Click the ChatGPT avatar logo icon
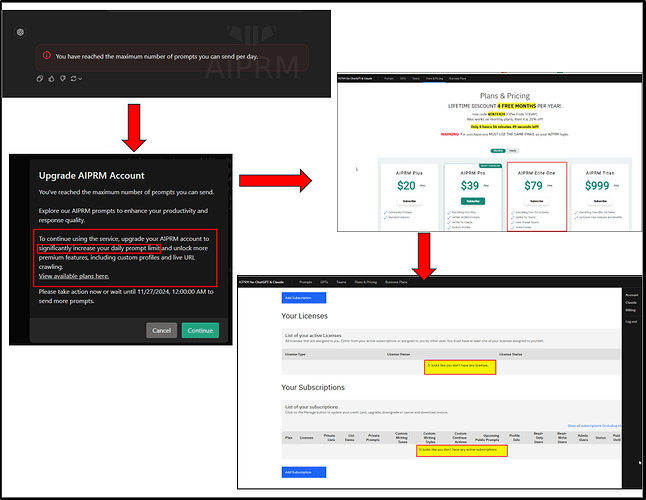This screenshot has height=500, width=646. click(x=20, y=32)
